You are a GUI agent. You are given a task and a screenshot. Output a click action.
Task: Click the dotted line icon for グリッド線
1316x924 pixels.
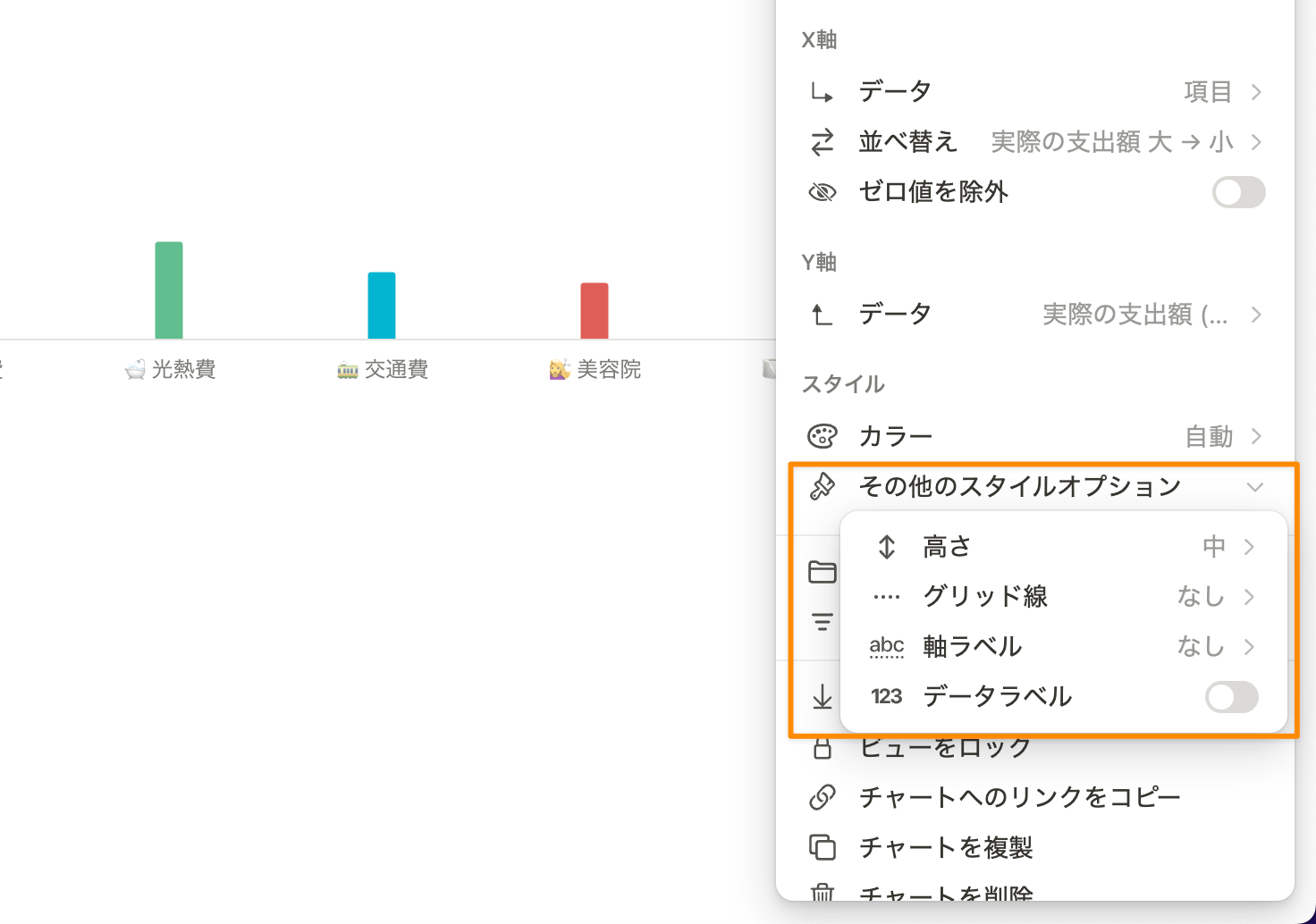(886, 597)
